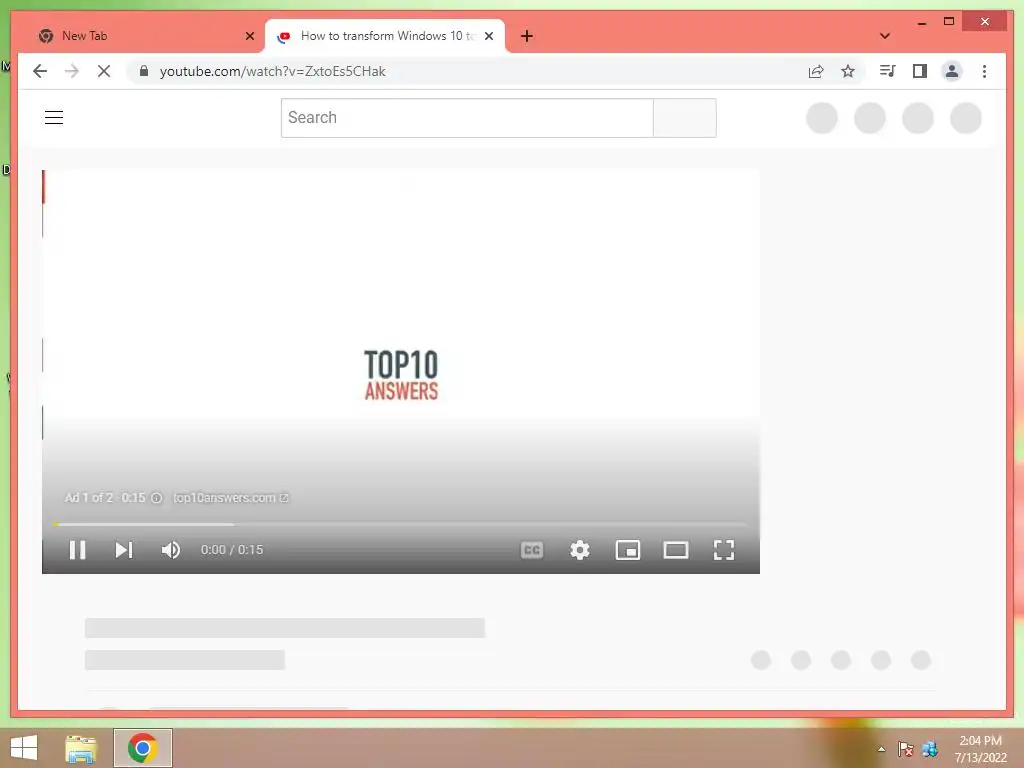Open top10answers.com ad link
The image size is (1024, 768).
tap(231, 498)
